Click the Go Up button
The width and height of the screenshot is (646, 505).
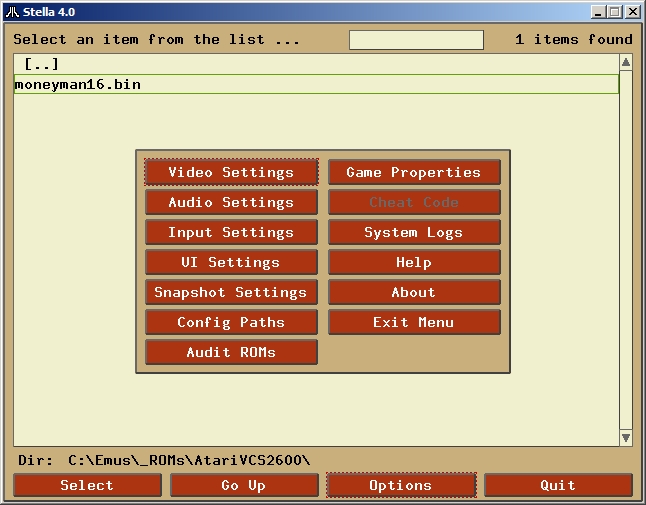coord(244,485)
